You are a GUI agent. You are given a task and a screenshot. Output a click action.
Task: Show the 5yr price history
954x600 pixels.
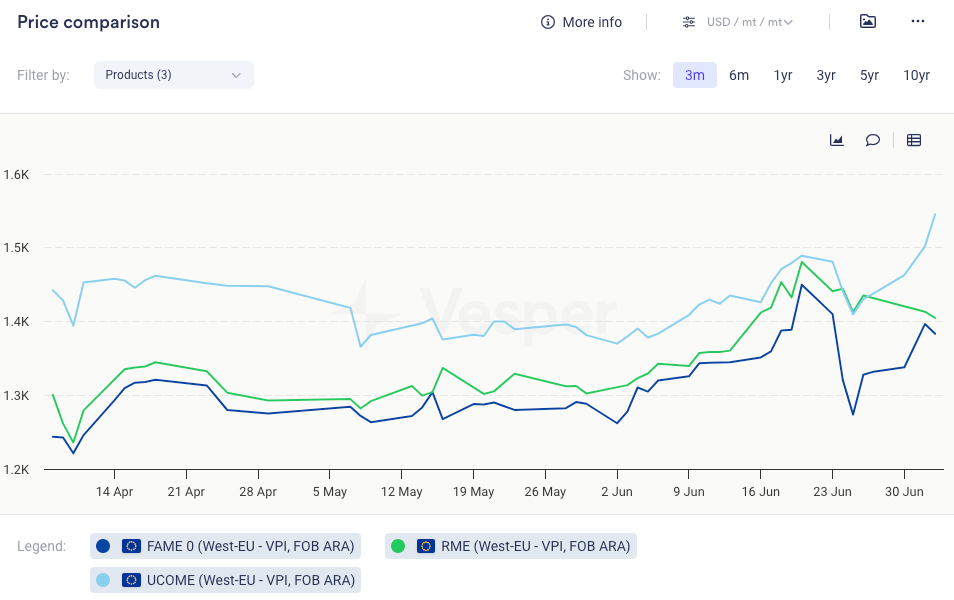(869, 75)
